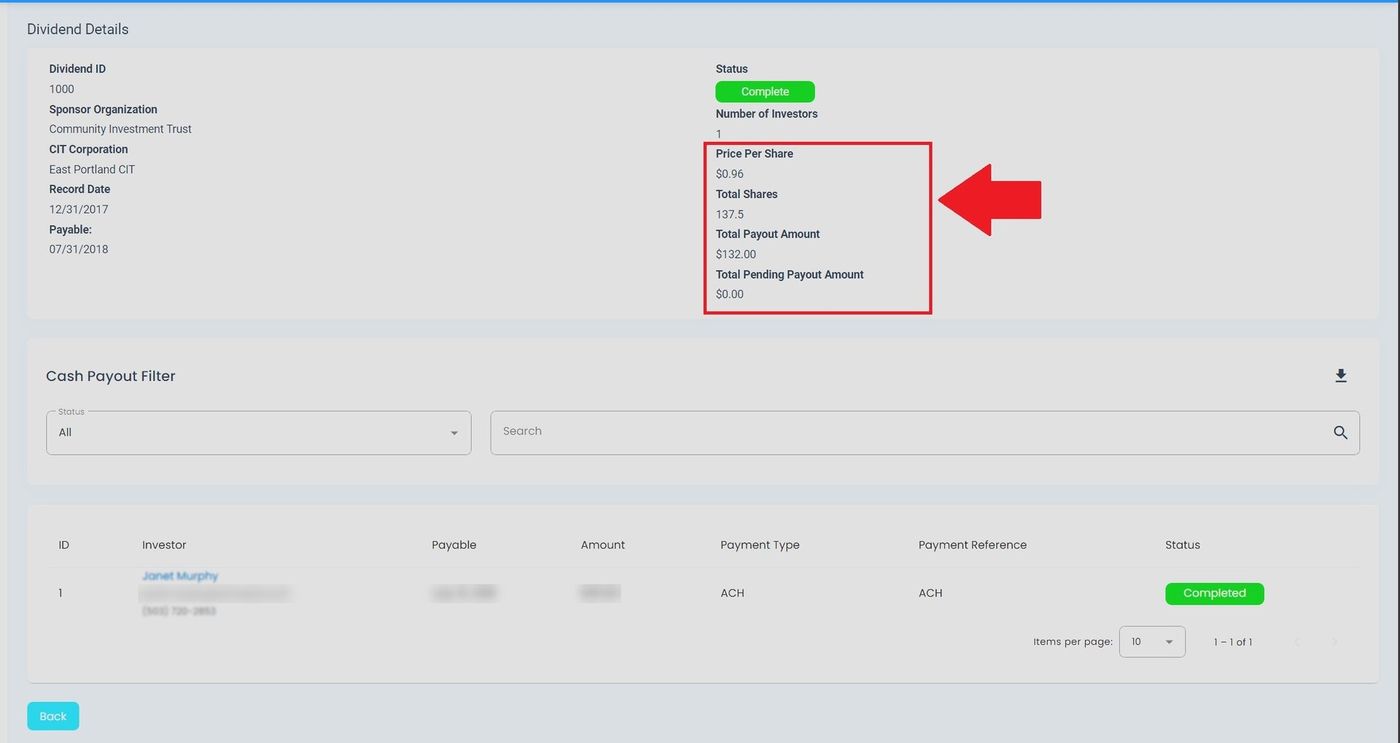Open investor Janet Murphy's profile link
This screenshot has width=1400, height=743.
point(180,576)
